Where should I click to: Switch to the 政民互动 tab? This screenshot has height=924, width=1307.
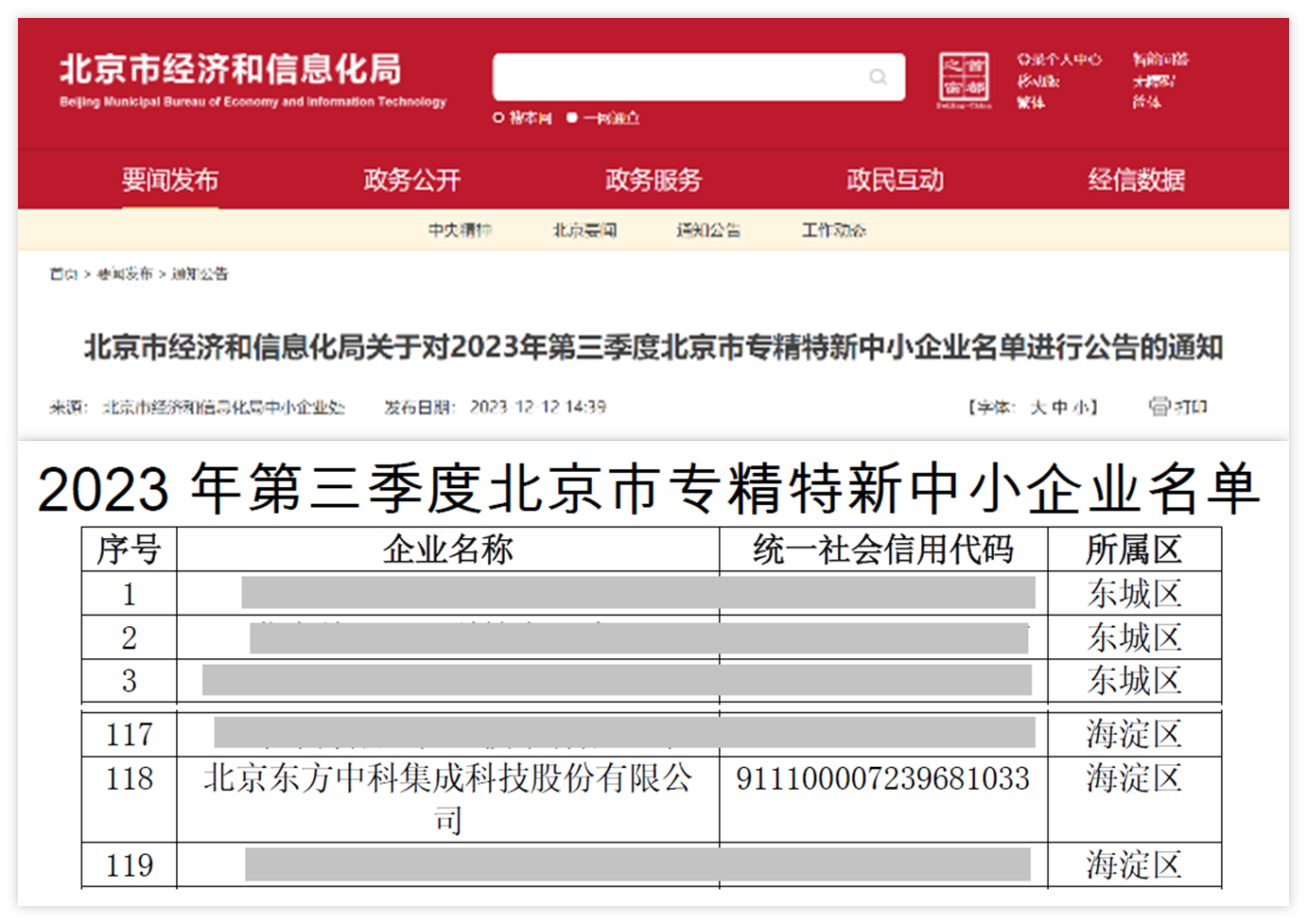895,180
